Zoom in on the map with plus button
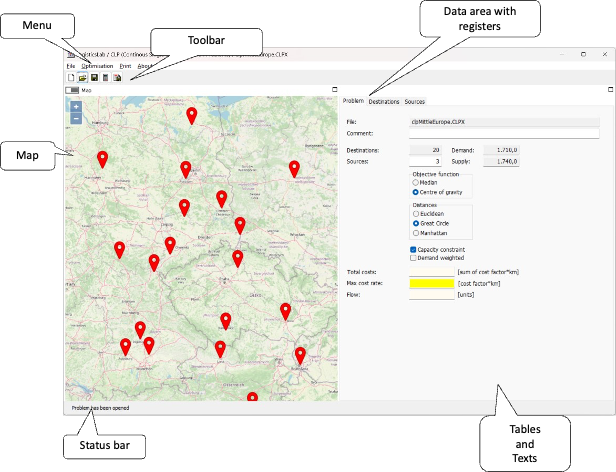Viewport: 616px width, 472px height. (x=76, y=106)
